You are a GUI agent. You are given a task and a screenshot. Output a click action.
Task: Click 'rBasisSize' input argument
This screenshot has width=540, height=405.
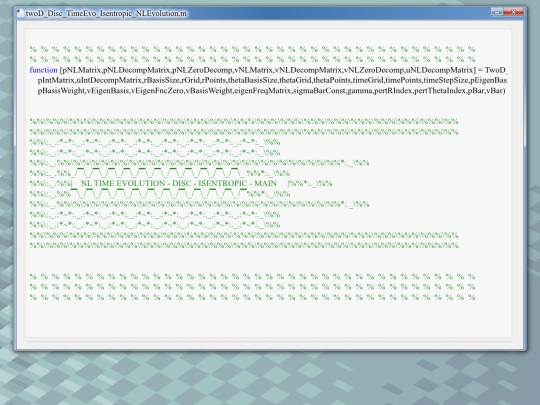(x=161, y=80)
